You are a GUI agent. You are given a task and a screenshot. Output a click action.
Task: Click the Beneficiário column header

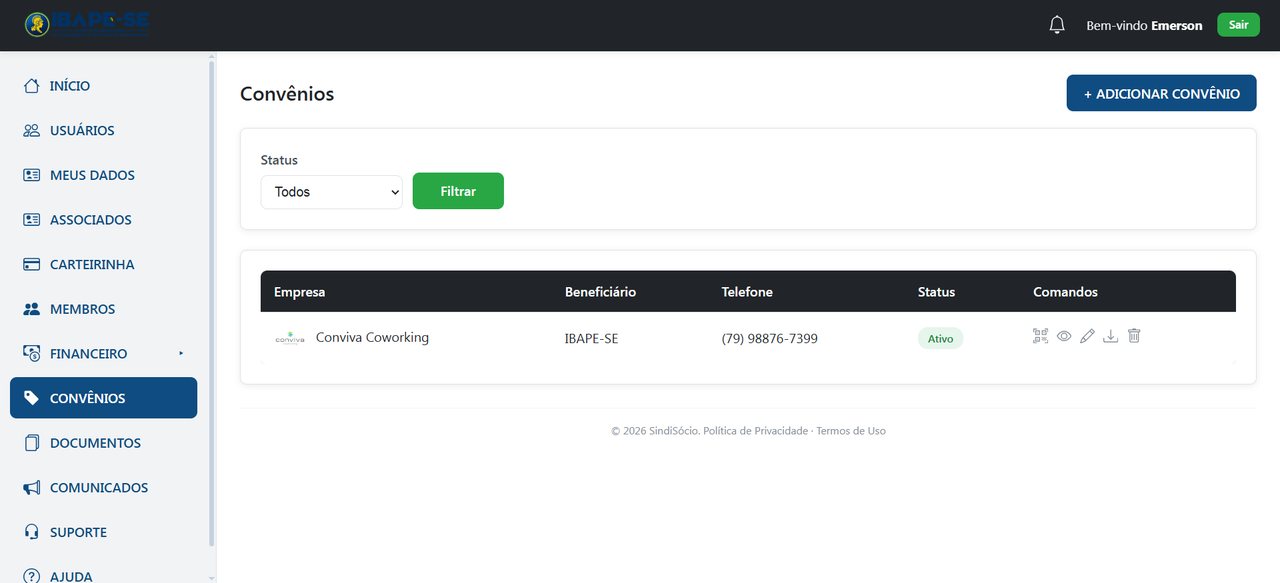600,292
